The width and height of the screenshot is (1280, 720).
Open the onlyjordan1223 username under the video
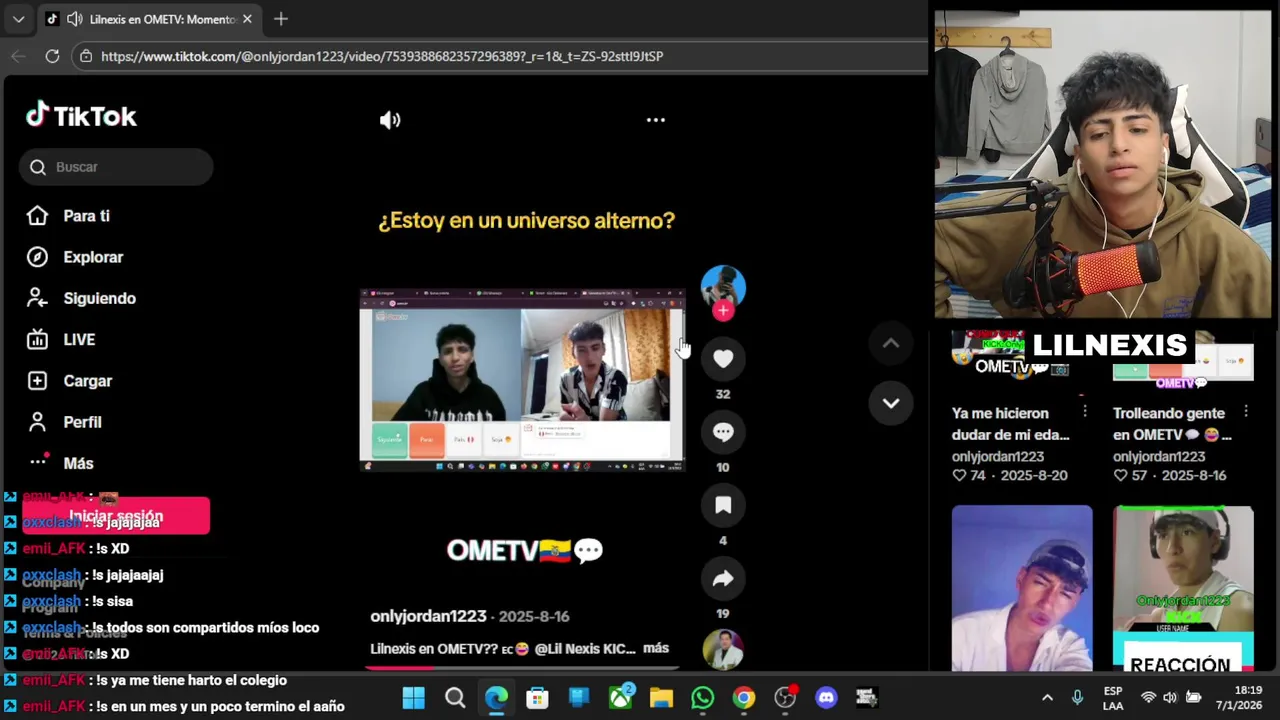click(428, 616)
